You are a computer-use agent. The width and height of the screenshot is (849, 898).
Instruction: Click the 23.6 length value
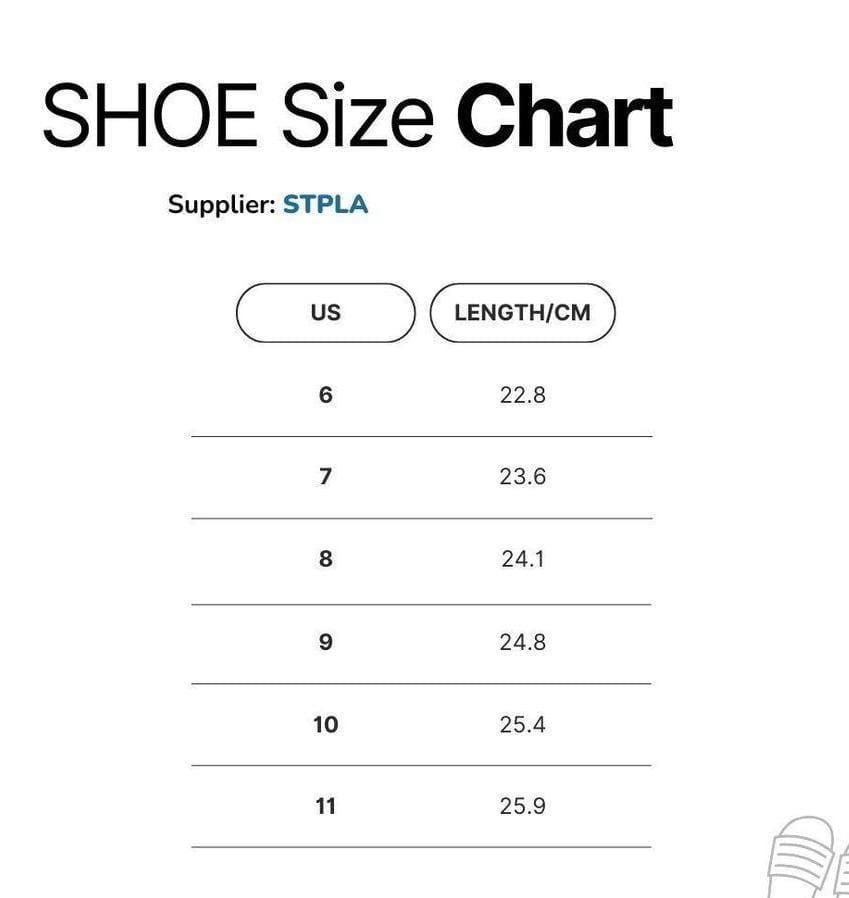point(522,477)
